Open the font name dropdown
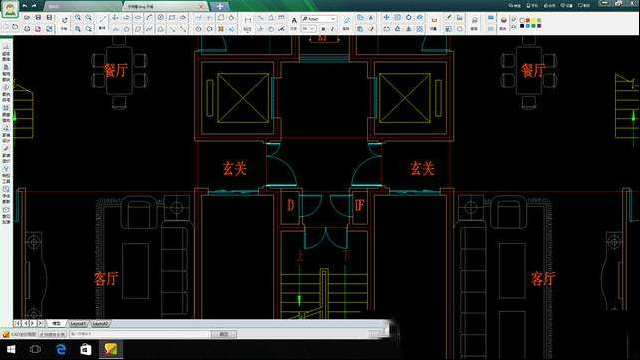The width and height of the screenshot is (640, 360). coord(319,19)
